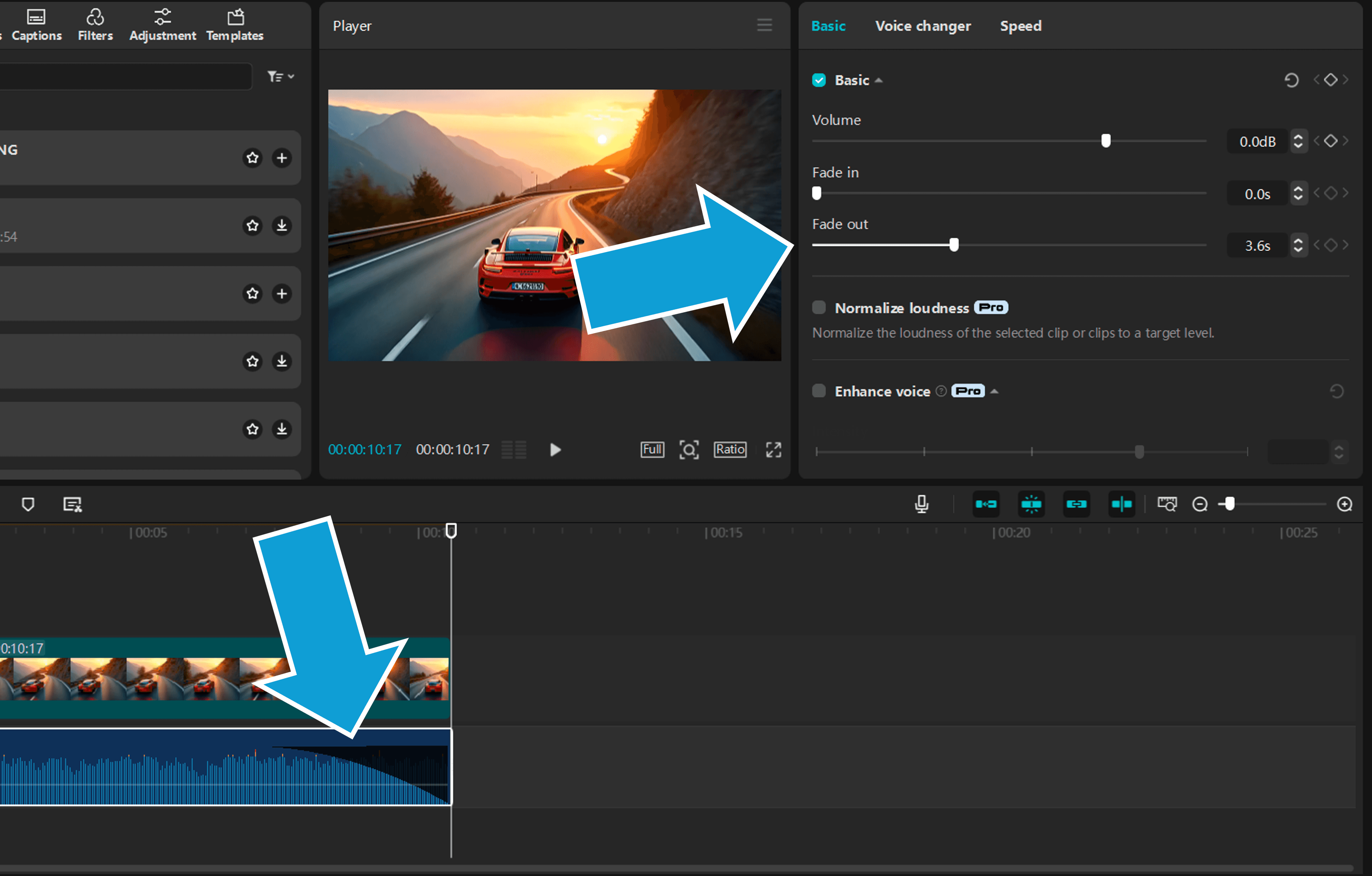Click the cover/shield icon above the timeline
Viewport: 1372px width, 876px height.
pyautogui.click(x=28, y=504)
